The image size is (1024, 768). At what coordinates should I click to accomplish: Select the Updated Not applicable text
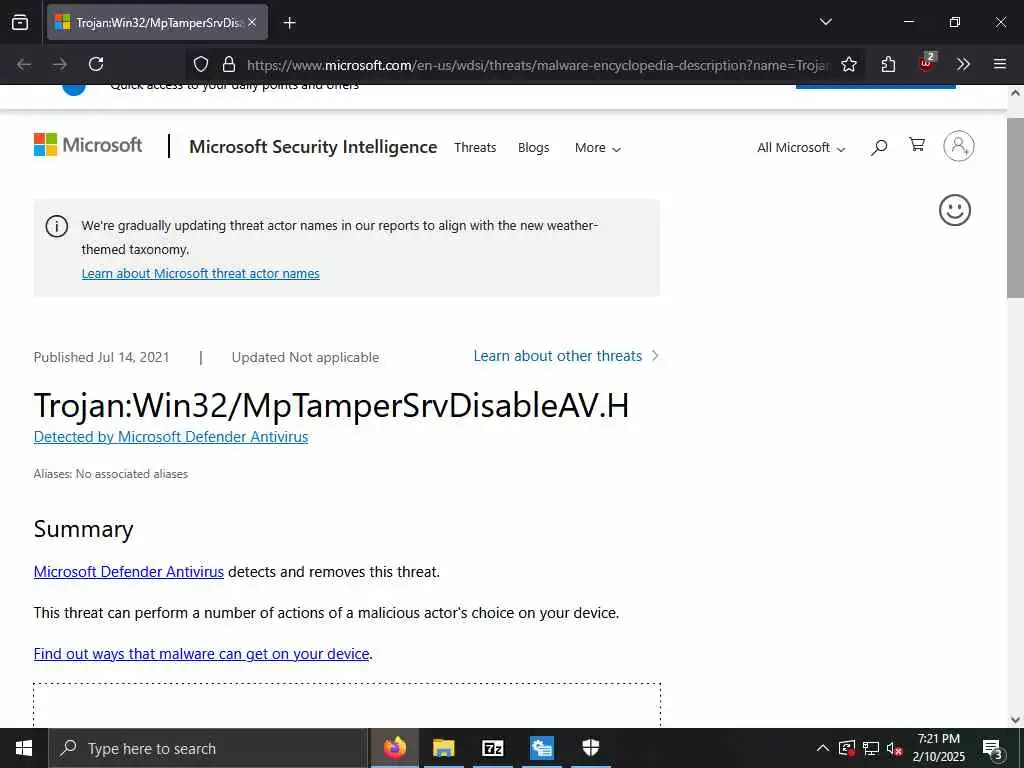point(305,357)
